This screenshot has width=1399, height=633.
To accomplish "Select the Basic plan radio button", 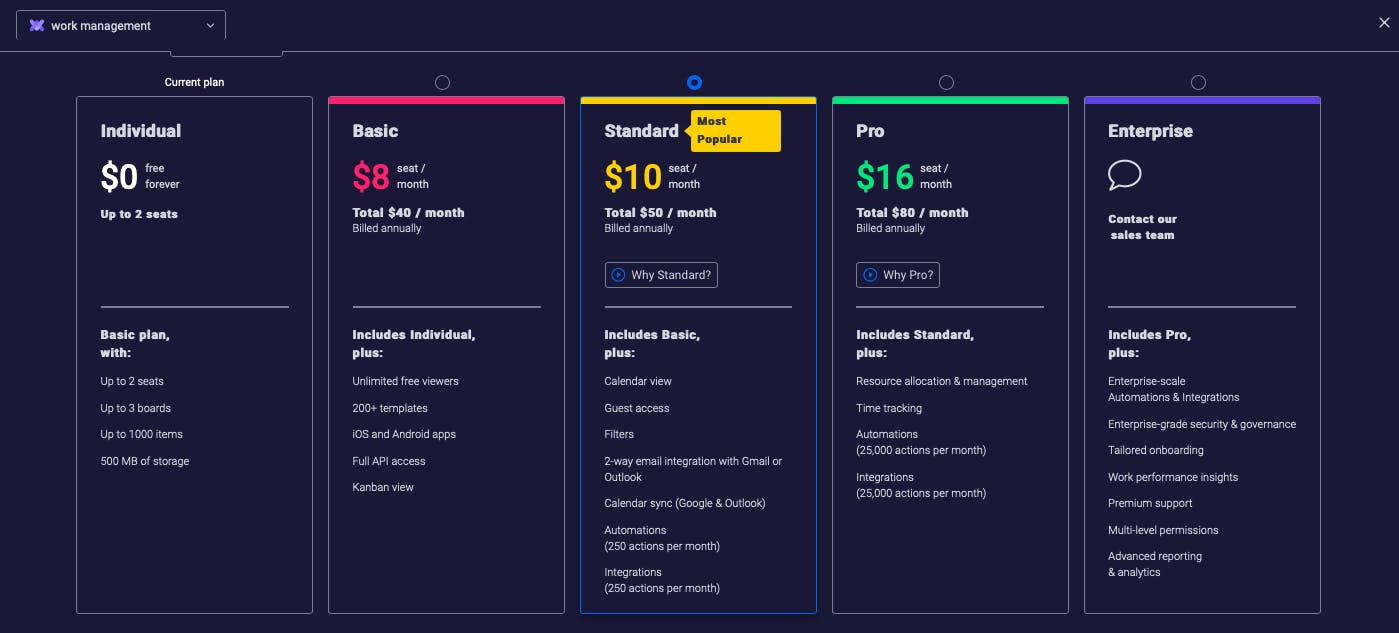I will coord(443,83).
